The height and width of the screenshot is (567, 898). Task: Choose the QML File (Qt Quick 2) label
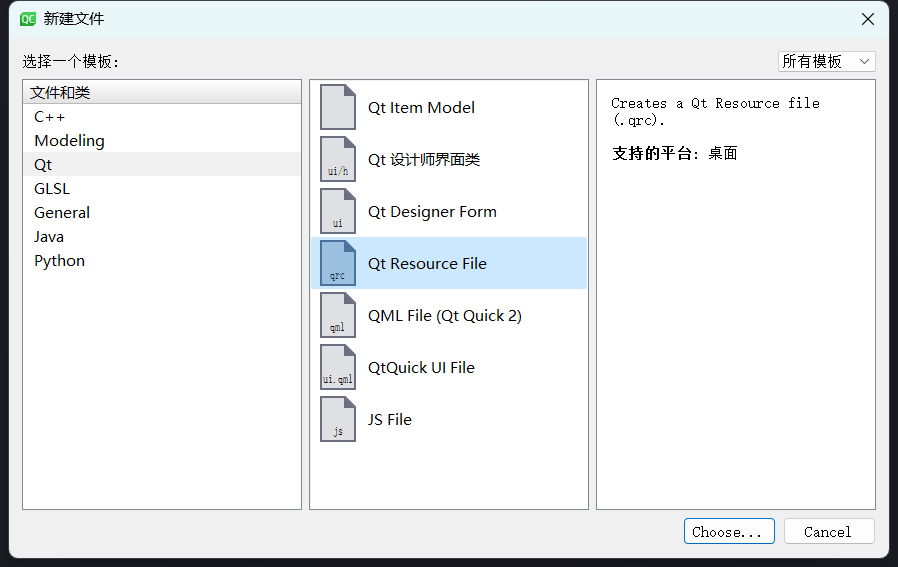444,316
